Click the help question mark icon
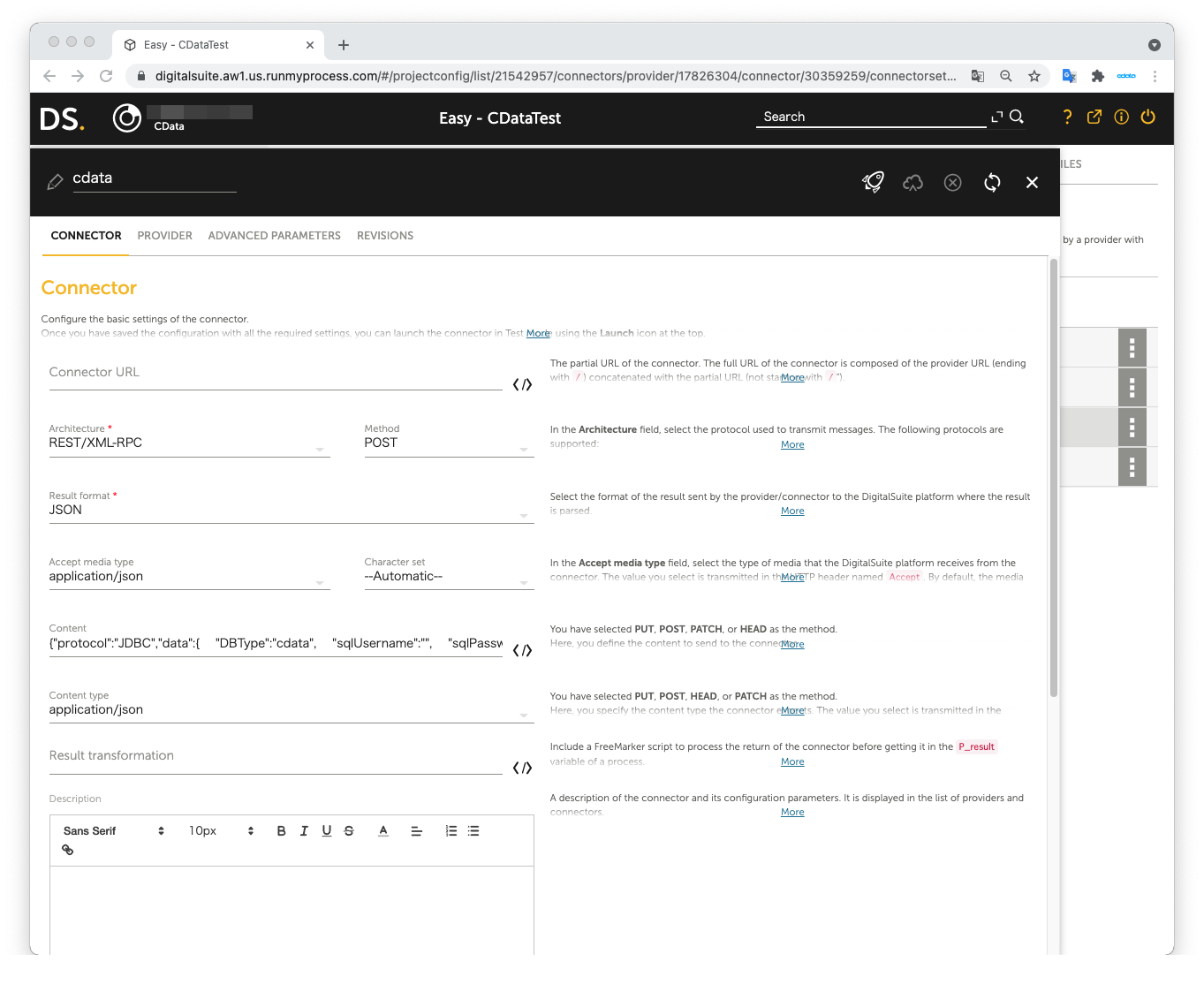The height and width of the screenshot is (992, 1204). coord(1067,117)
